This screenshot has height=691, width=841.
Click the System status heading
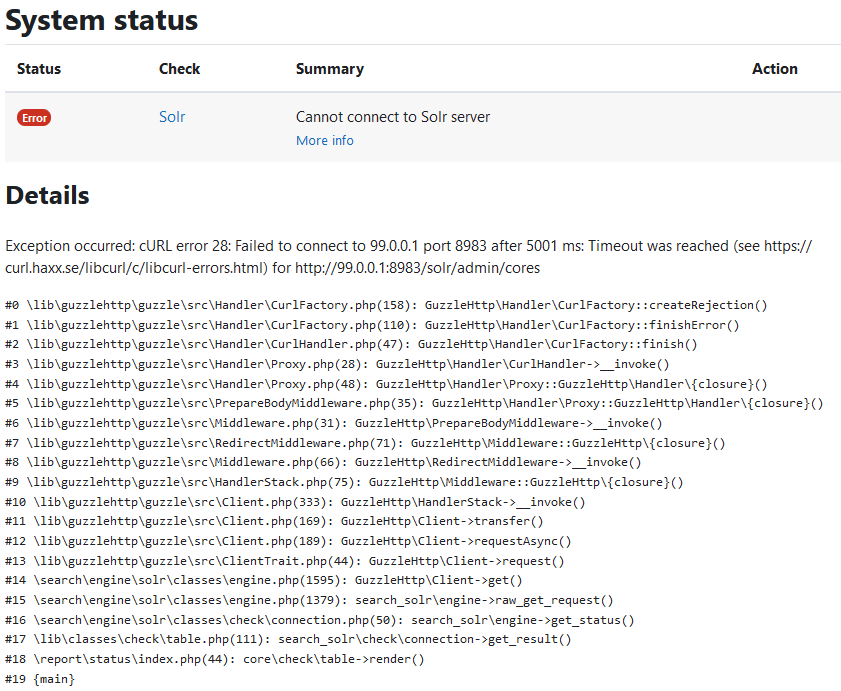[101, 21]
